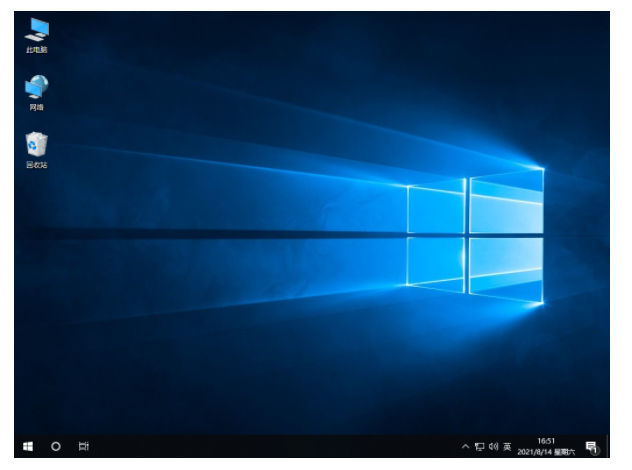This screenshot has height=470, width=632.
Task: Click the notification count badge showing 1
Action: pyautogui.click(x=594, y=450)
